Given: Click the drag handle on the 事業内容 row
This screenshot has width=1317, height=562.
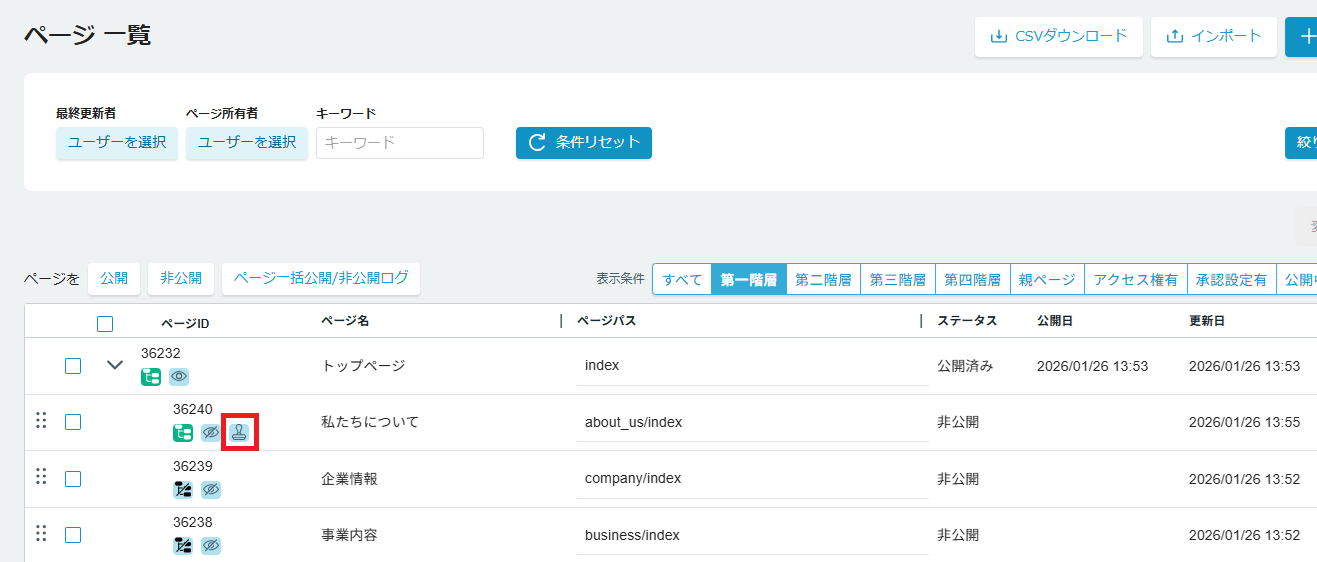Looking at the screenshot, I should [x=41, y=534].
